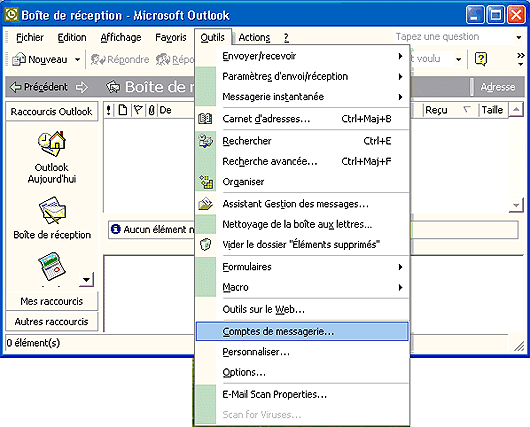Open the Nouveau dropdown arrow
The image size is (530, 427).
[77, 60]
